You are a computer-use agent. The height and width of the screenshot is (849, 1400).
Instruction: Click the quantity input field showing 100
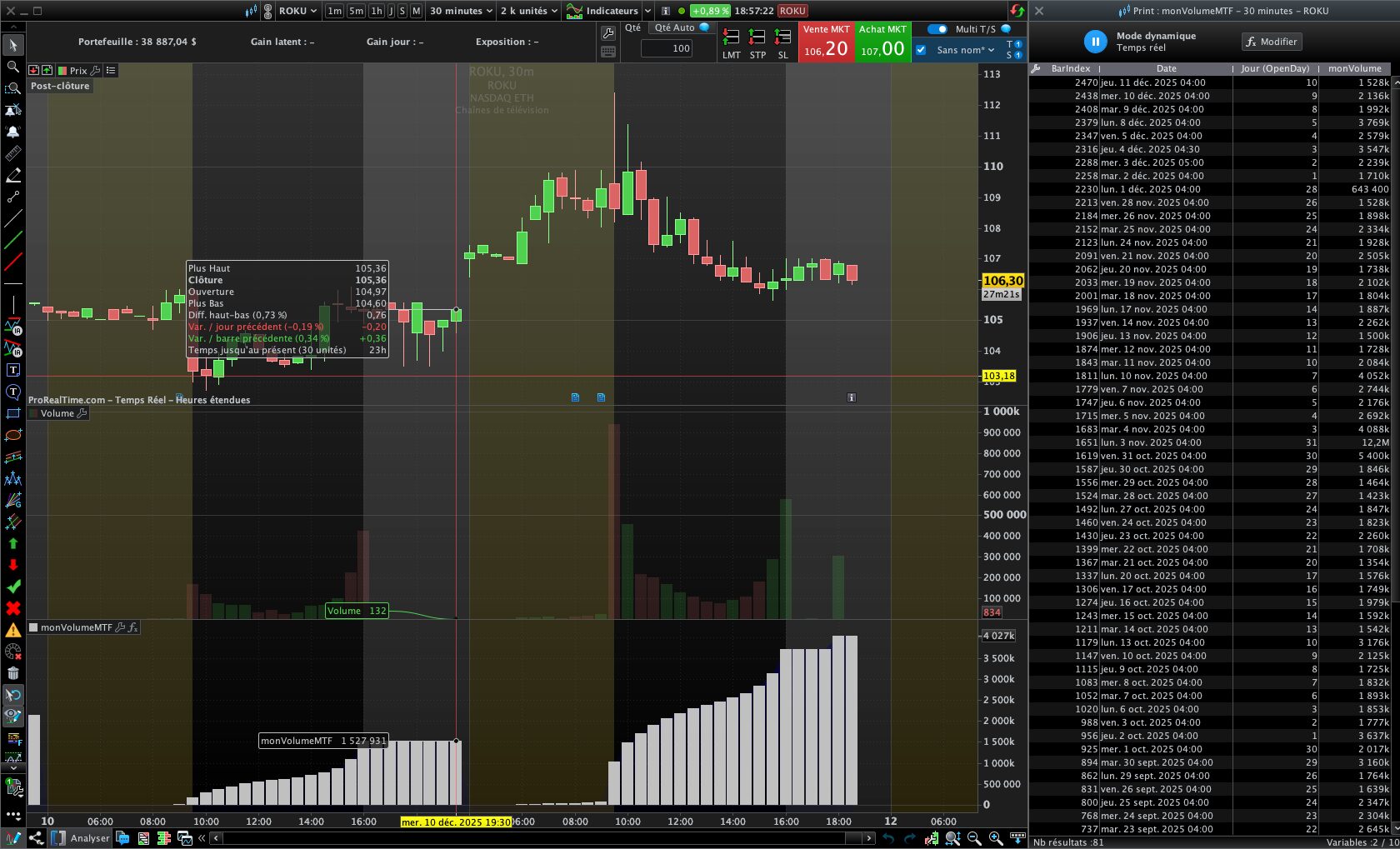coord(667,48)
